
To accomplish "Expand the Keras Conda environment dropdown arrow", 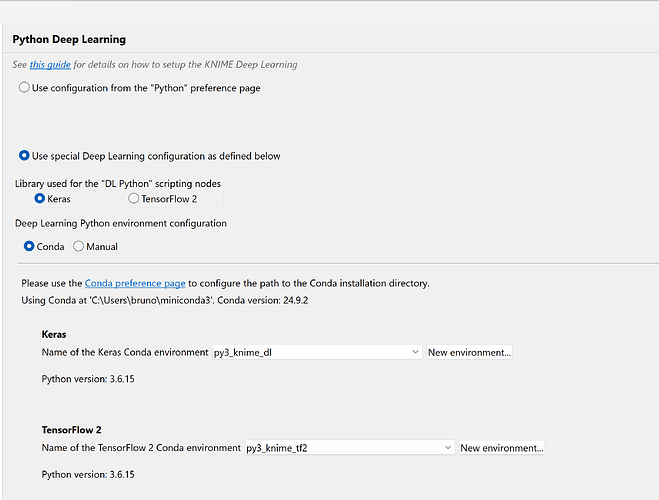I will (x=415, y=352).
